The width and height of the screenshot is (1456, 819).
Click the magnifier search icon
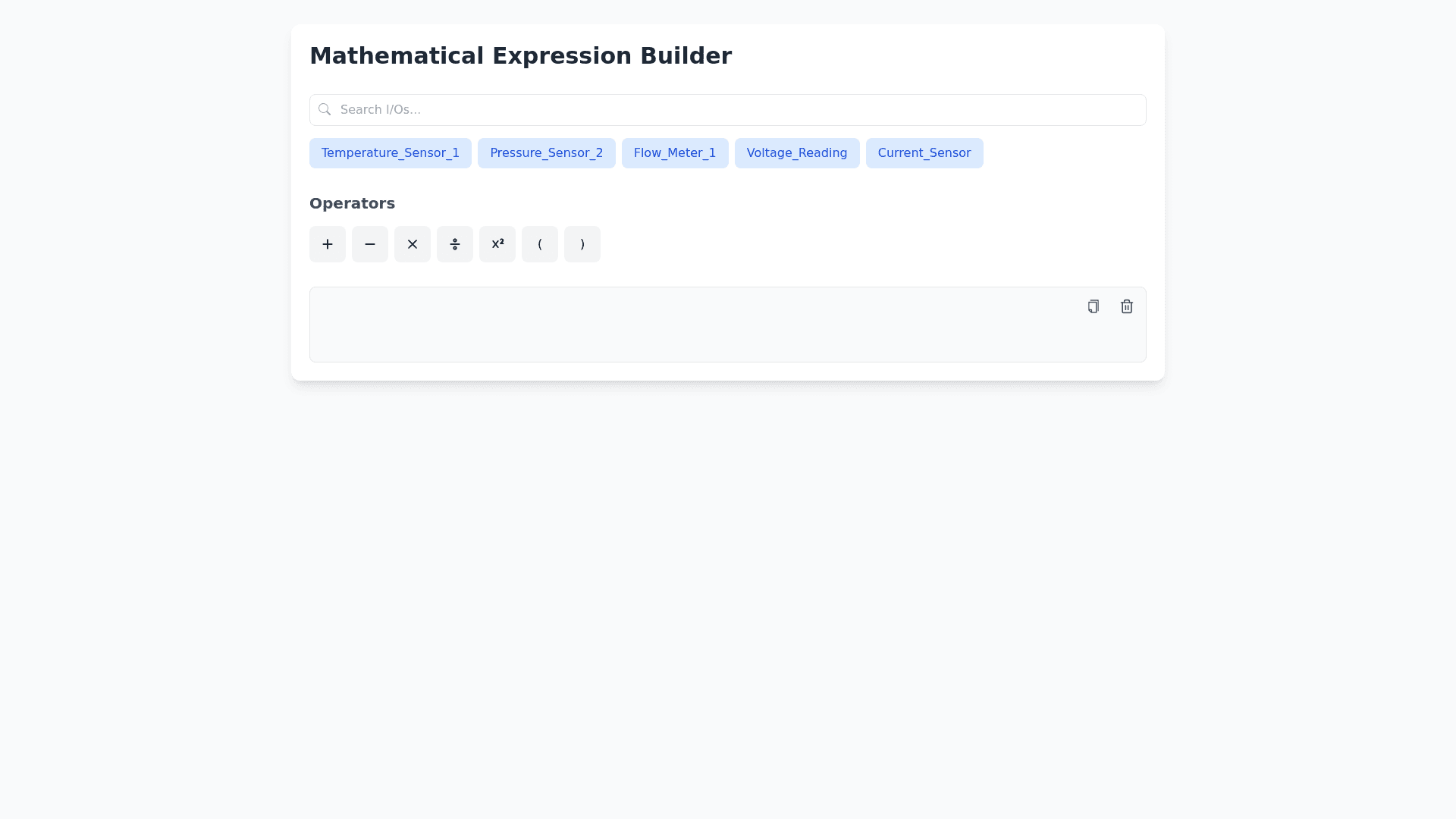click(325, 110)
